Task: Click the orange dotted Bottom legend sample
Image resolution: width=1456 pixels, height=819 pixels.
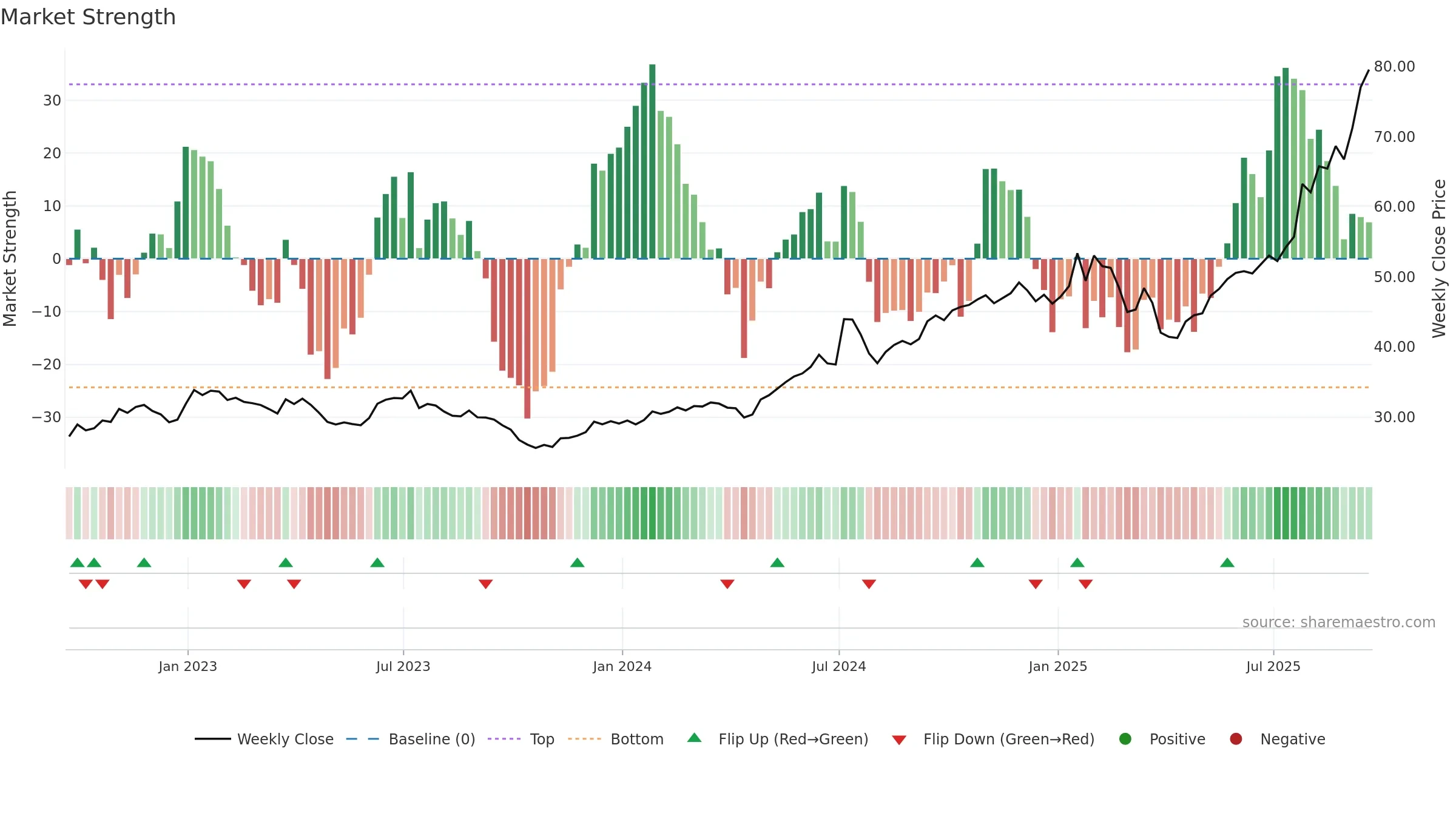Action: pos(585,739)
